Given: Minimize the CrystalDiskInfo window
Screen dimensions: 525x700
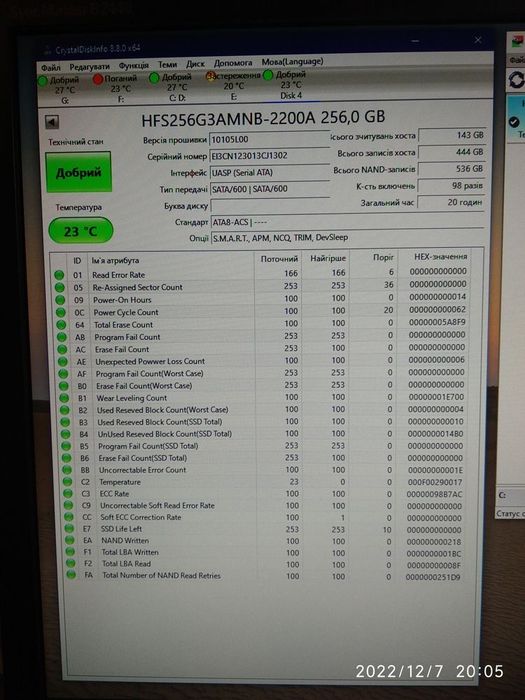Looking at the screenshot, I should (415, 41).
